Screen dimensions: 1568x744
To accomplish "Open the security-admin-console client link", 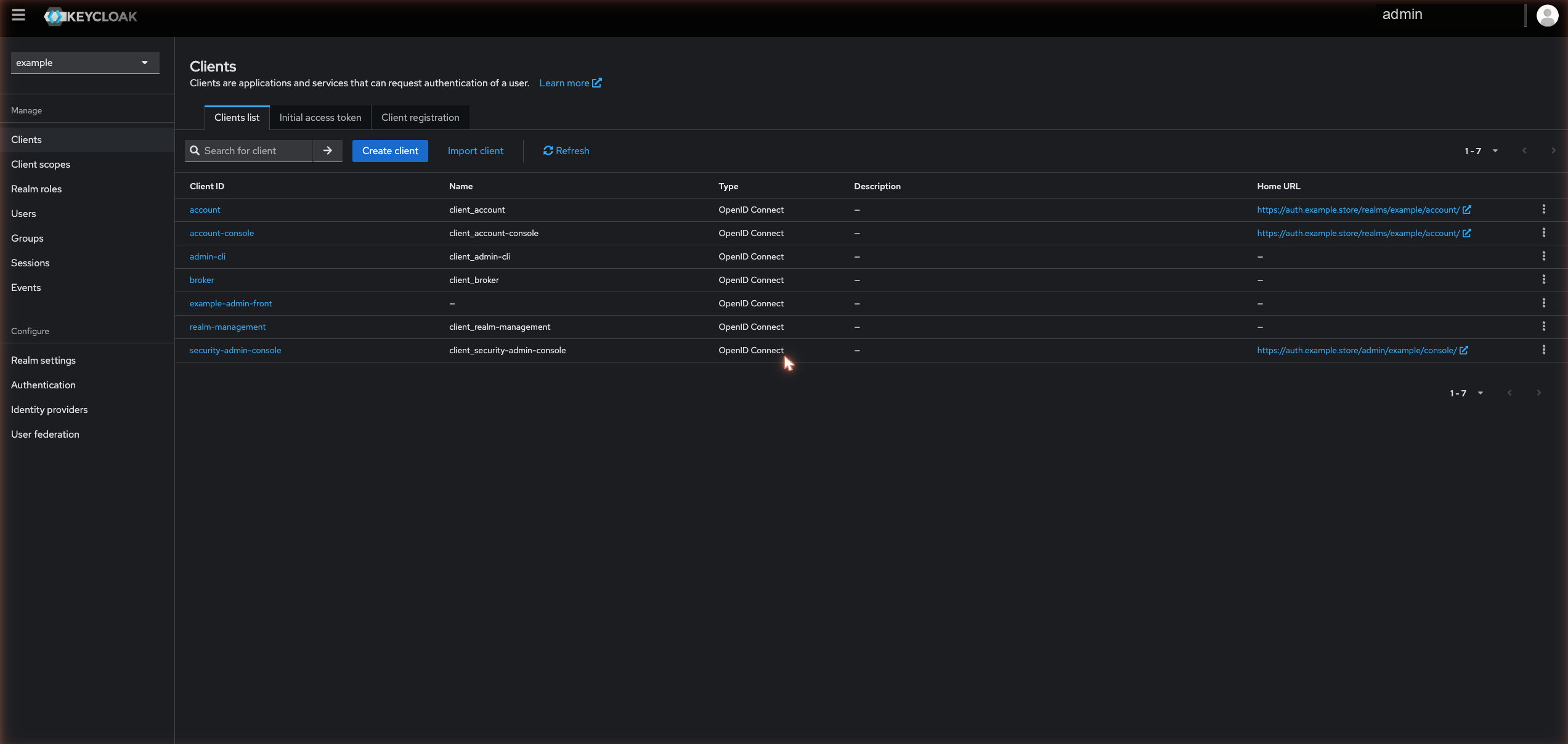I will click(x=235, y=350).
